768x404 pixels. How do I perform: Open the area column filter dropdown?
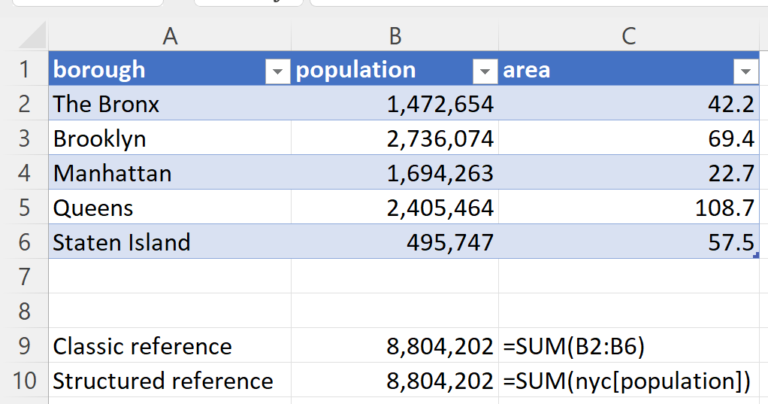(x=745, y=71)
